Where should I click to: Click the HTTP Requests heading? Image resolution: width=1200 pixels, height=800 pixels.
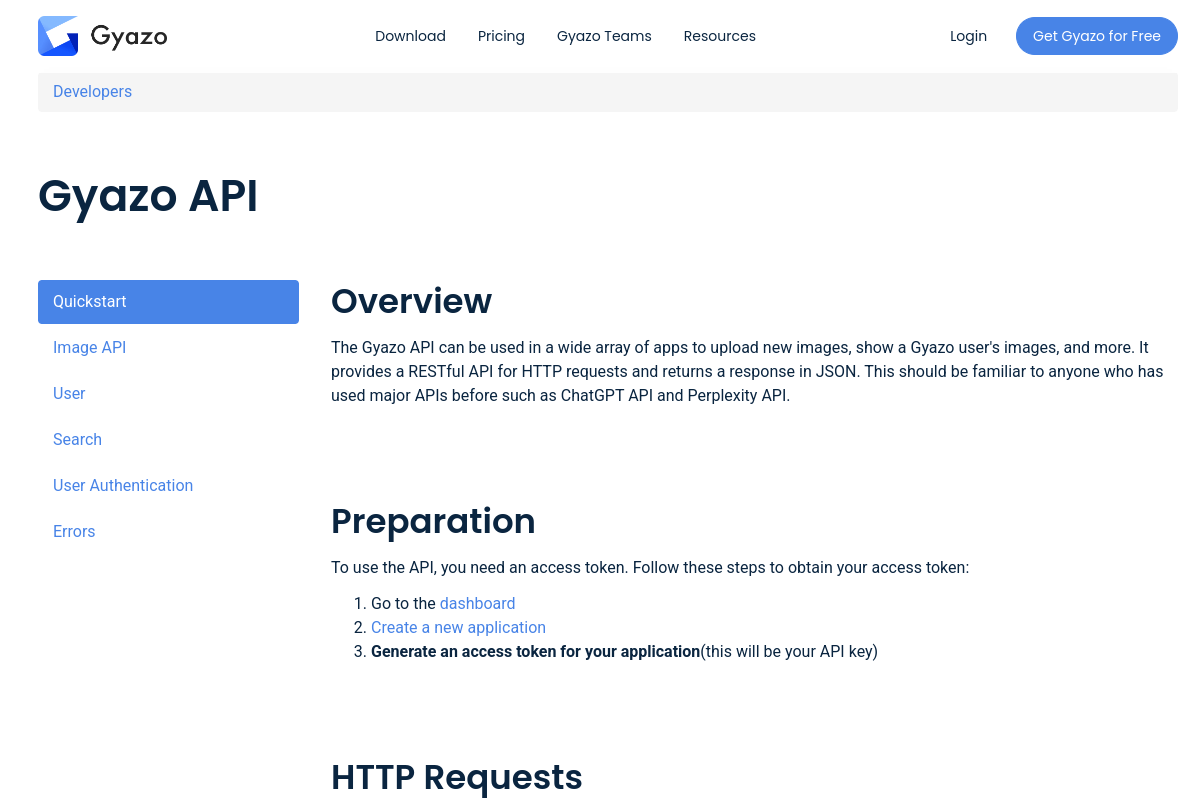pos(457,777)
